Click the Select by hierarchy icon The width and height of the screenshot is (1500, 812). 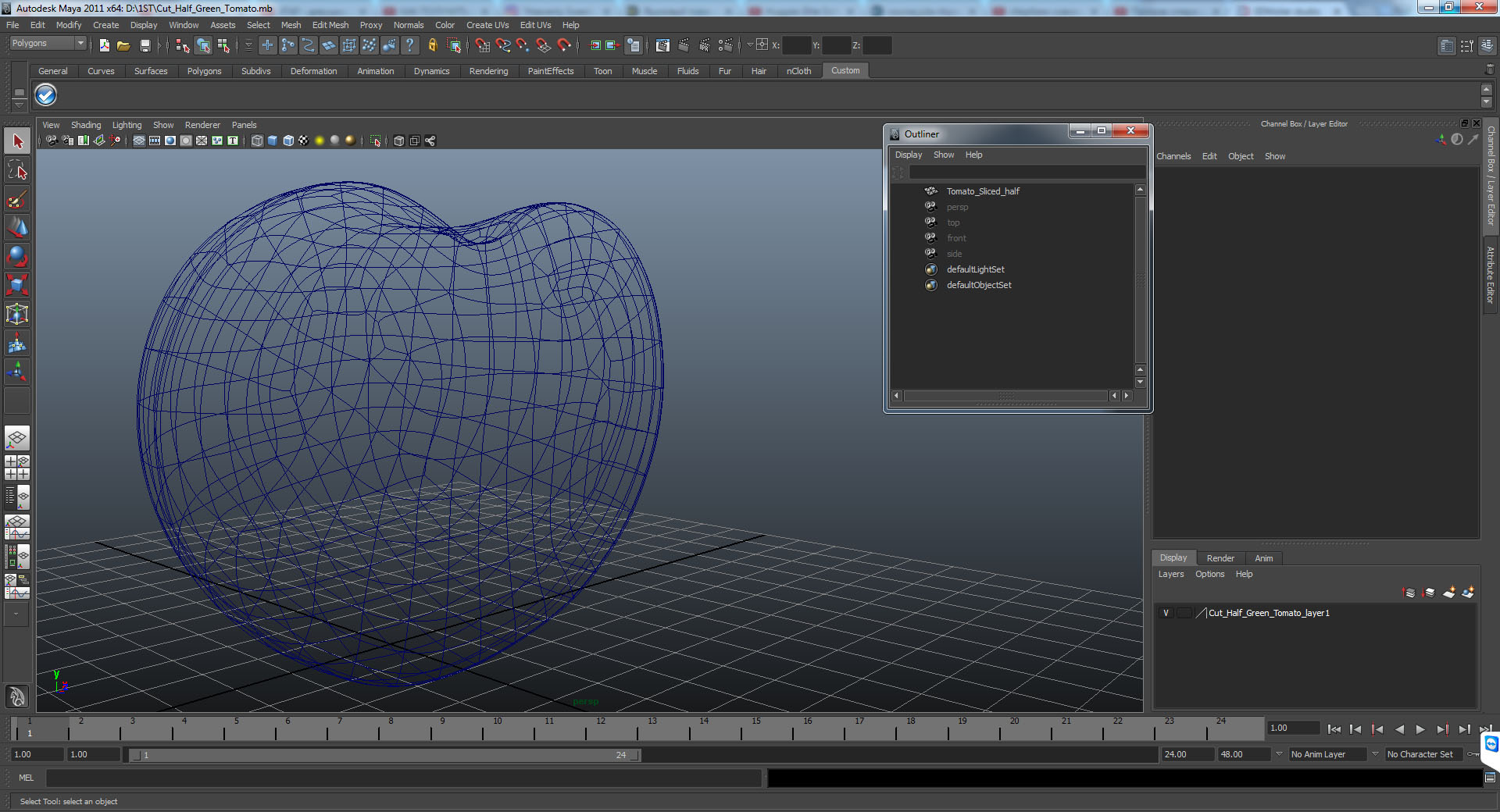182,45
